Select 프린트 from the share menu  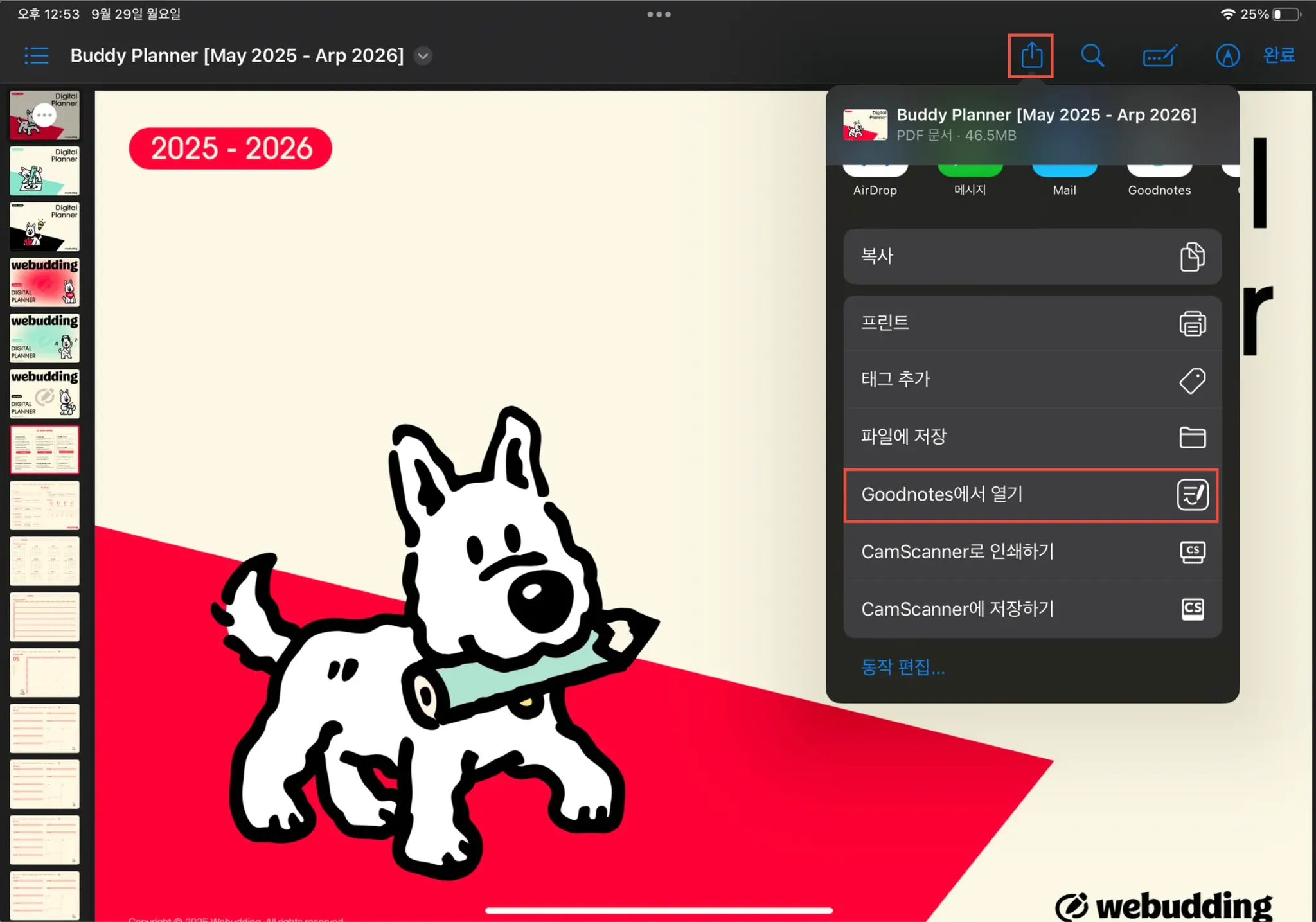point(1032,323)
